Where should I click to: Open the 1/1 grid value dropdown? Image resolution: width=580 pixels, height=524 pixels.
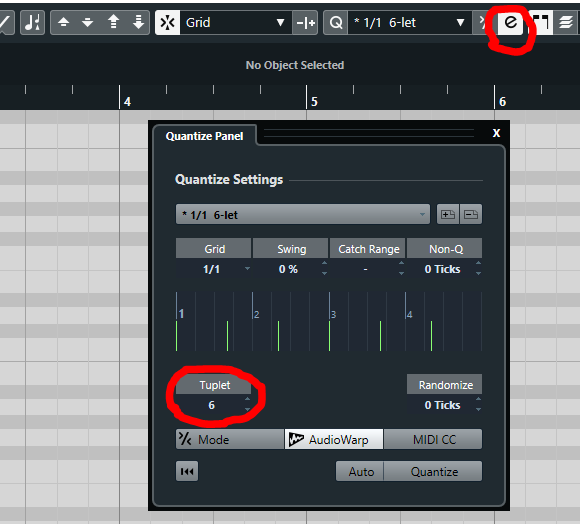[213, 269]
